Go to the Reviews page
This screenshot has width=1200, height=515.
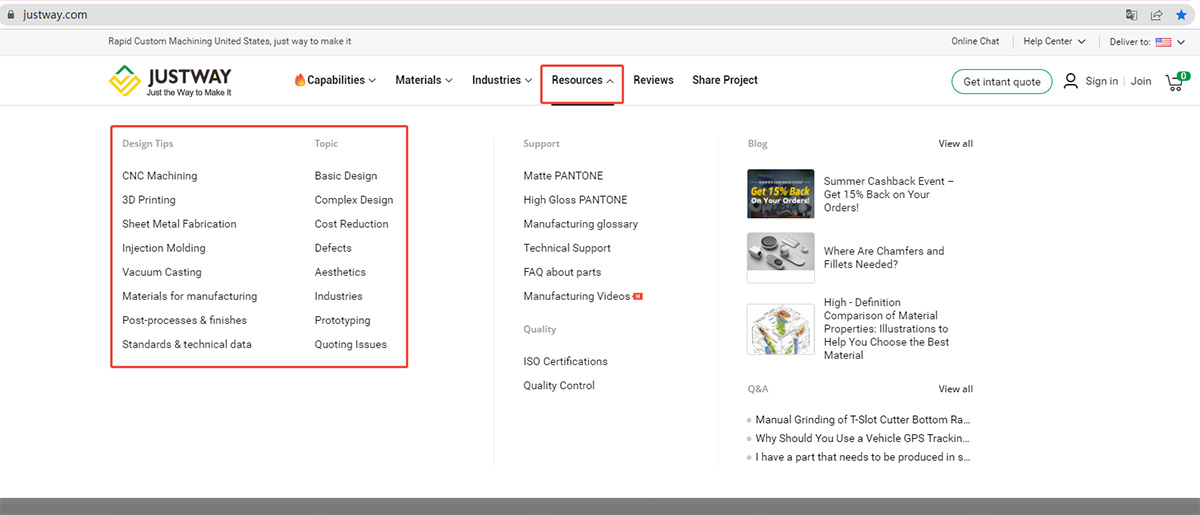(653, 80)
